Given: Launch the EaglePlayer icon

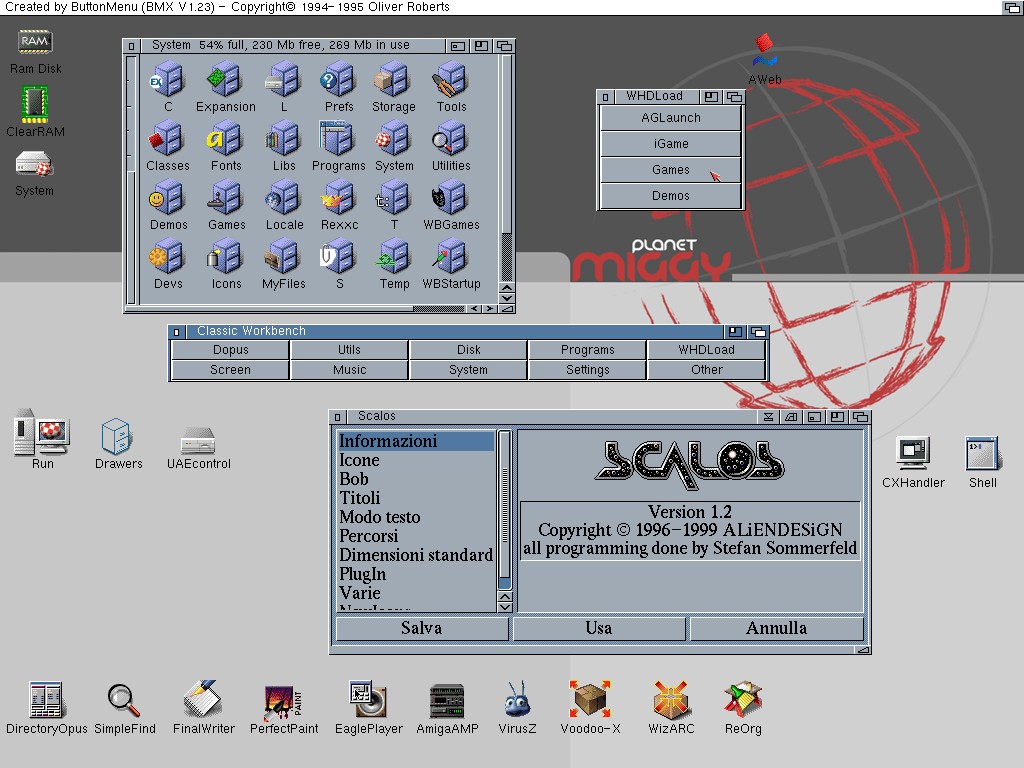Looking at the screenshot, I should (x=368, y=699).
